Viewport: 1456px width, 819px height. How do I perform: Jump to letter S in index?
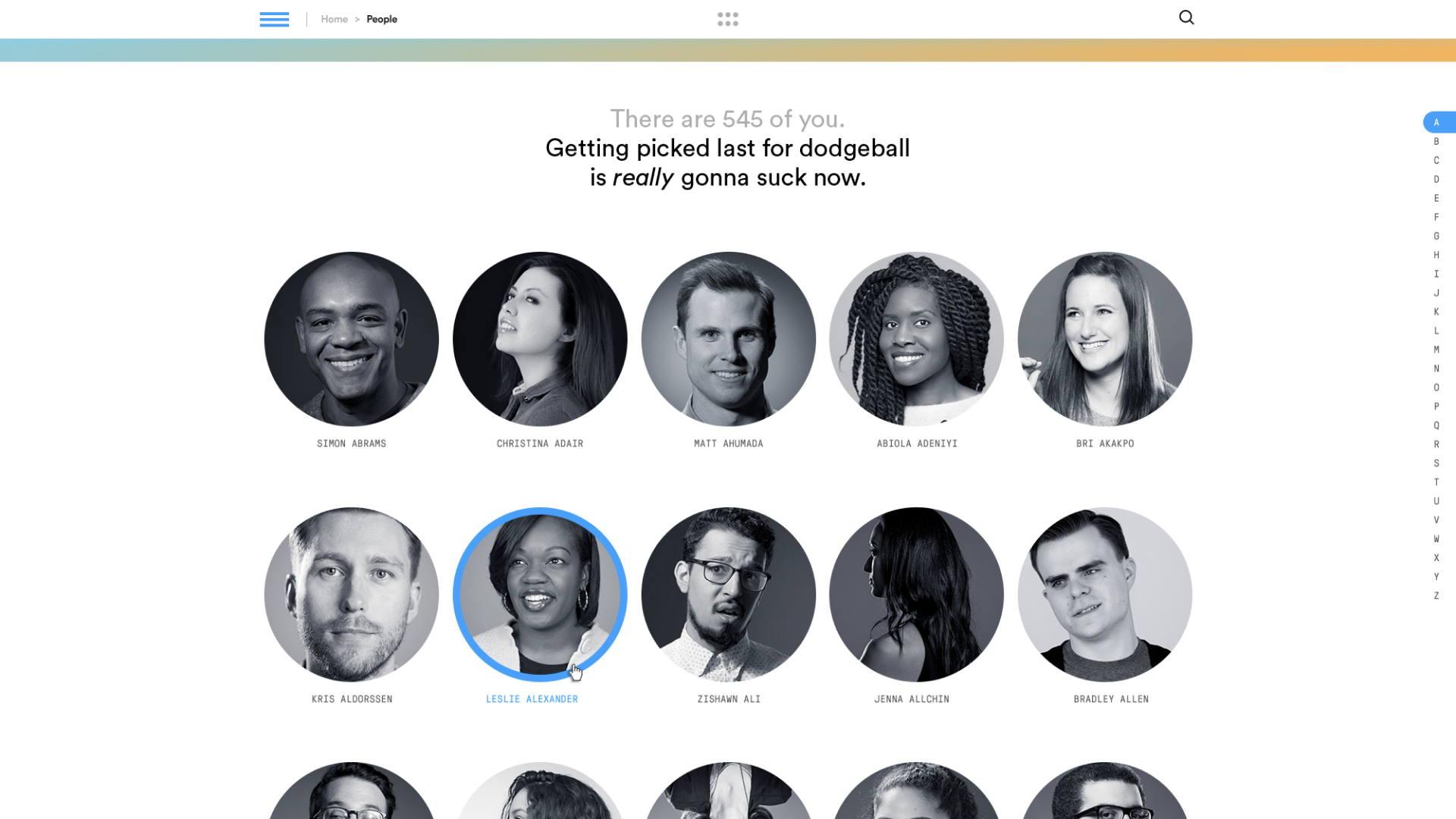[1436, 463]
